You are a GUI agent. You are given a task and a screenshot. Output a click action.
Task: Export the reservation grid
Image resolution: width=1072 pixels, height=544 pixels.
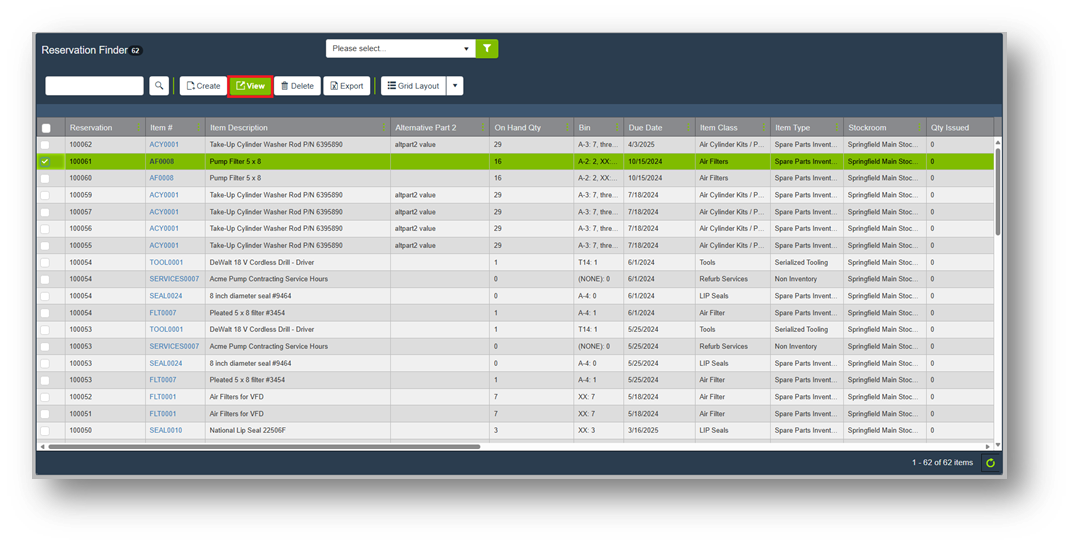coord(347,86)
